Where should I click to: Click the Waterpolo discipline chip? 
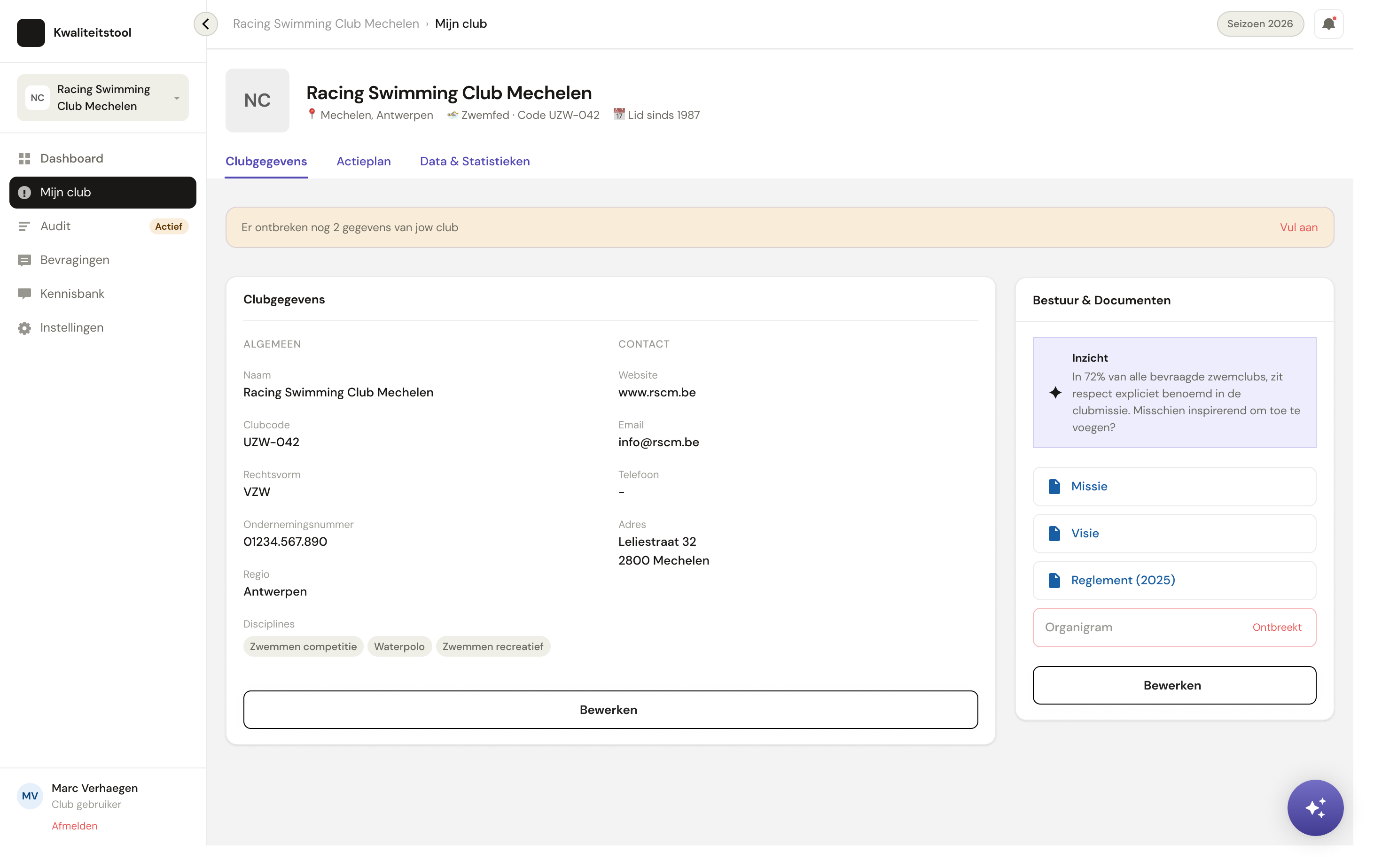(399, 646)
